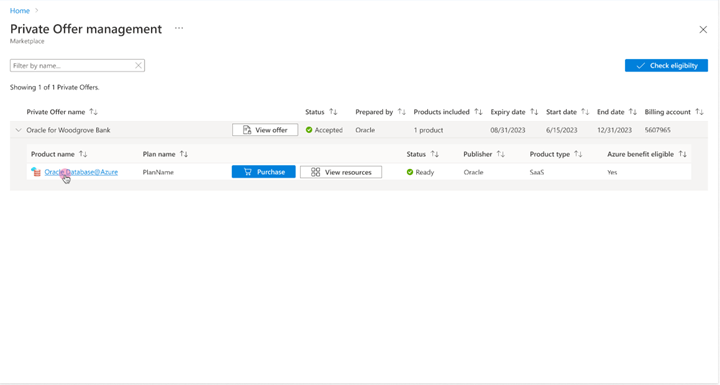This screenshot has width=720, height=385.
Task: Click the Oracle database product icon
Action: click(36, 172)
